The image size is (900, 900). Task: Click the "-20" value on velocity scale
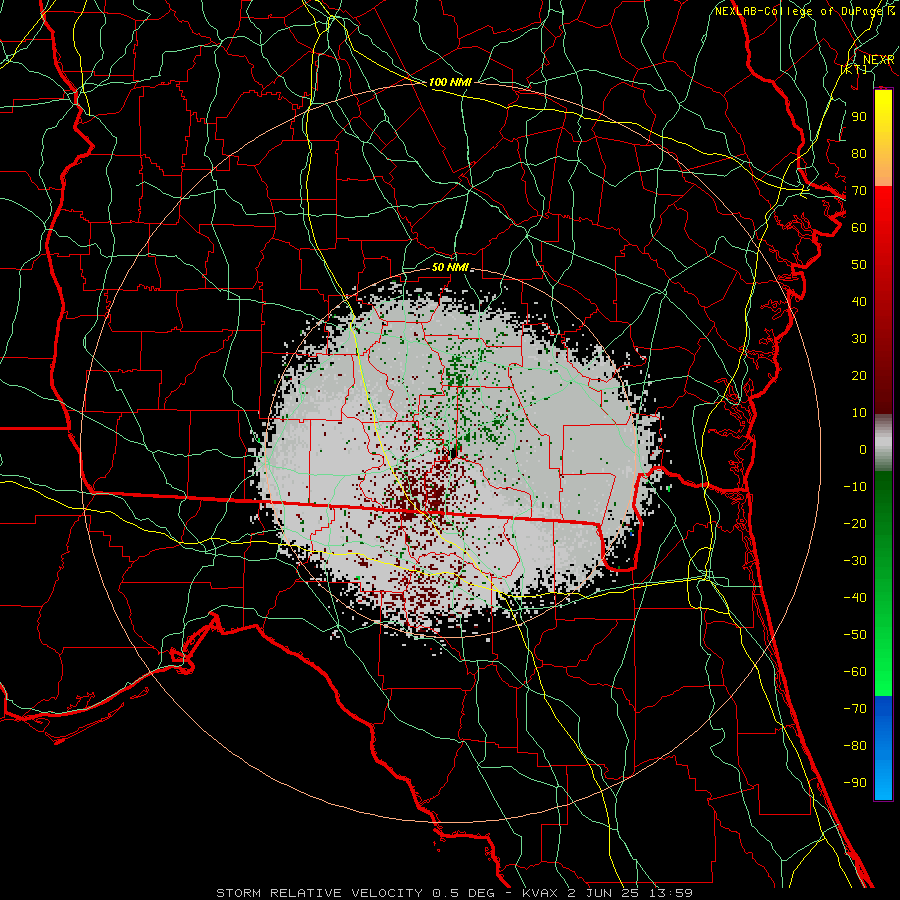(855, 523)
